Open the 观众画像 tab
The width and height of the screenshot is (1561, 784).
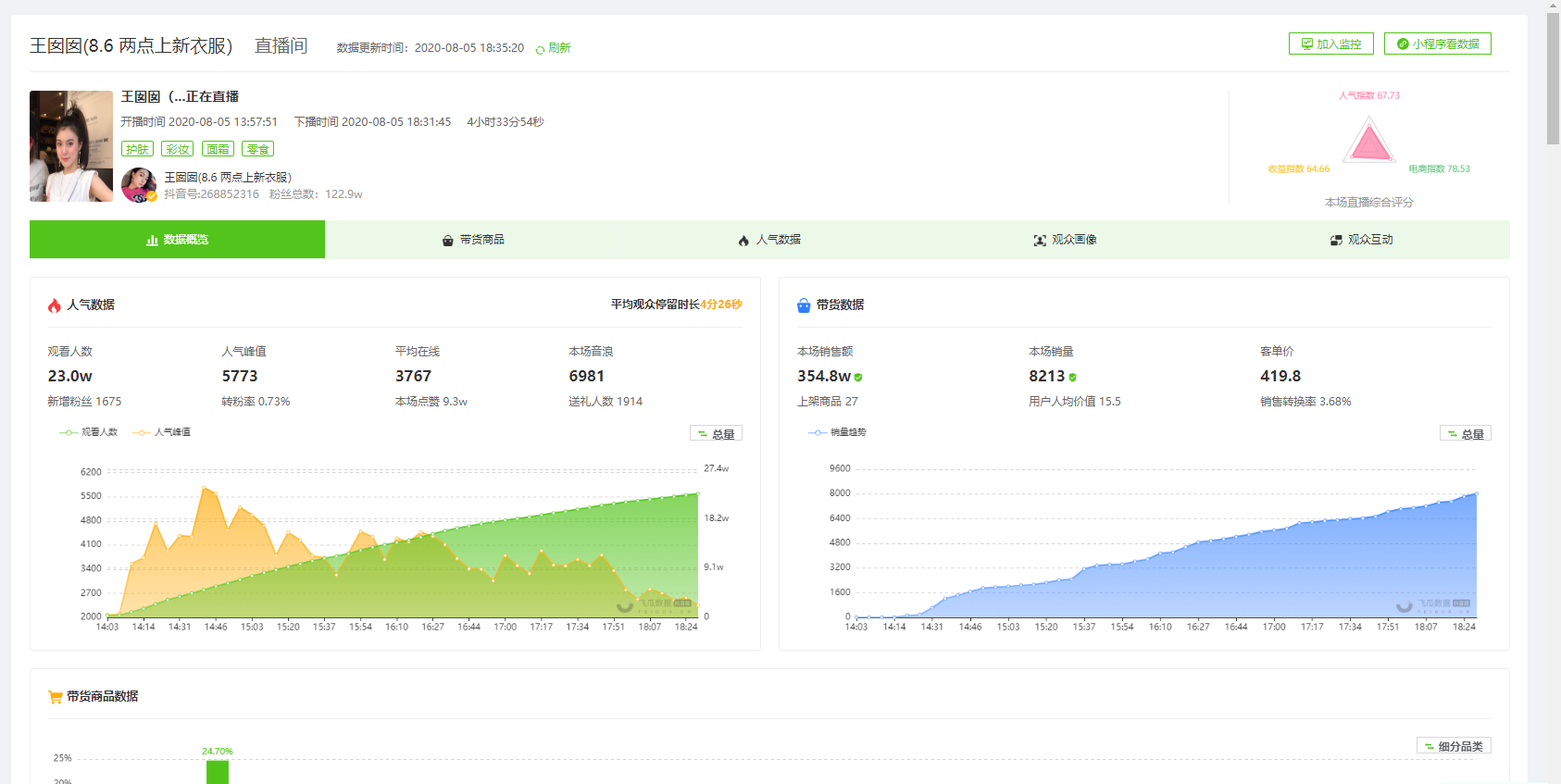click(1066, 240)
